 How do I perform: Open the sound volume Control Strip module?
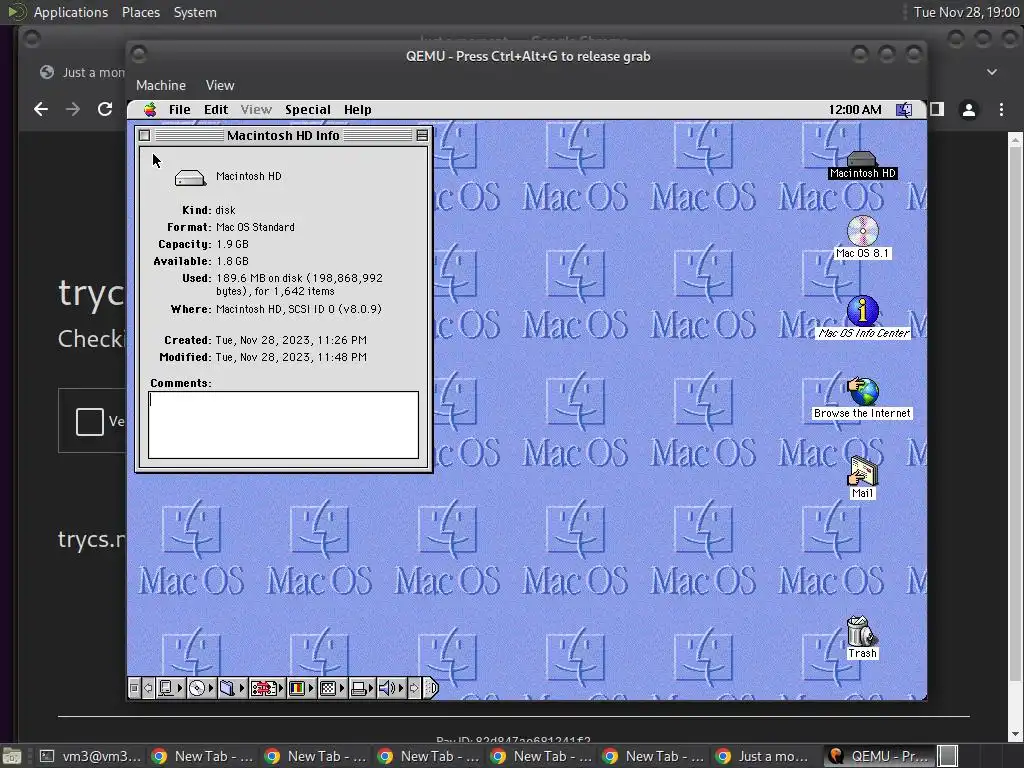[x=392, y=688]
